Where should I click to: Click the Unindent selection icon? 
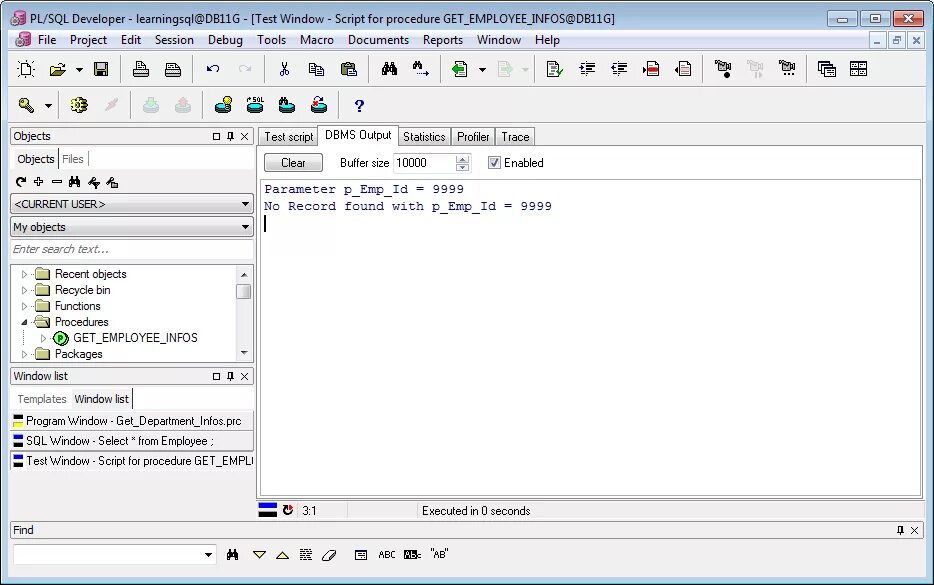click(619, 69)
